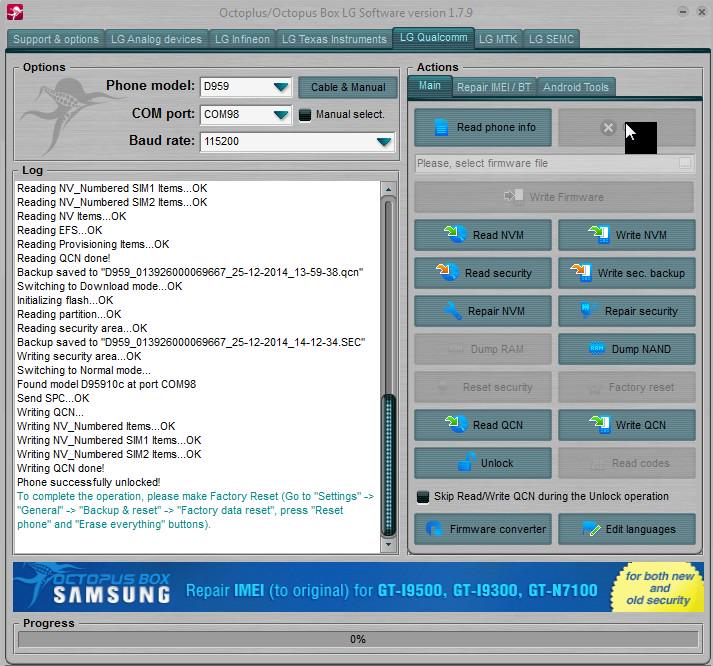The image size is (713, 666).
Task: Click log line 'Switching to Download mode...OK'
Action: [100, 286]
